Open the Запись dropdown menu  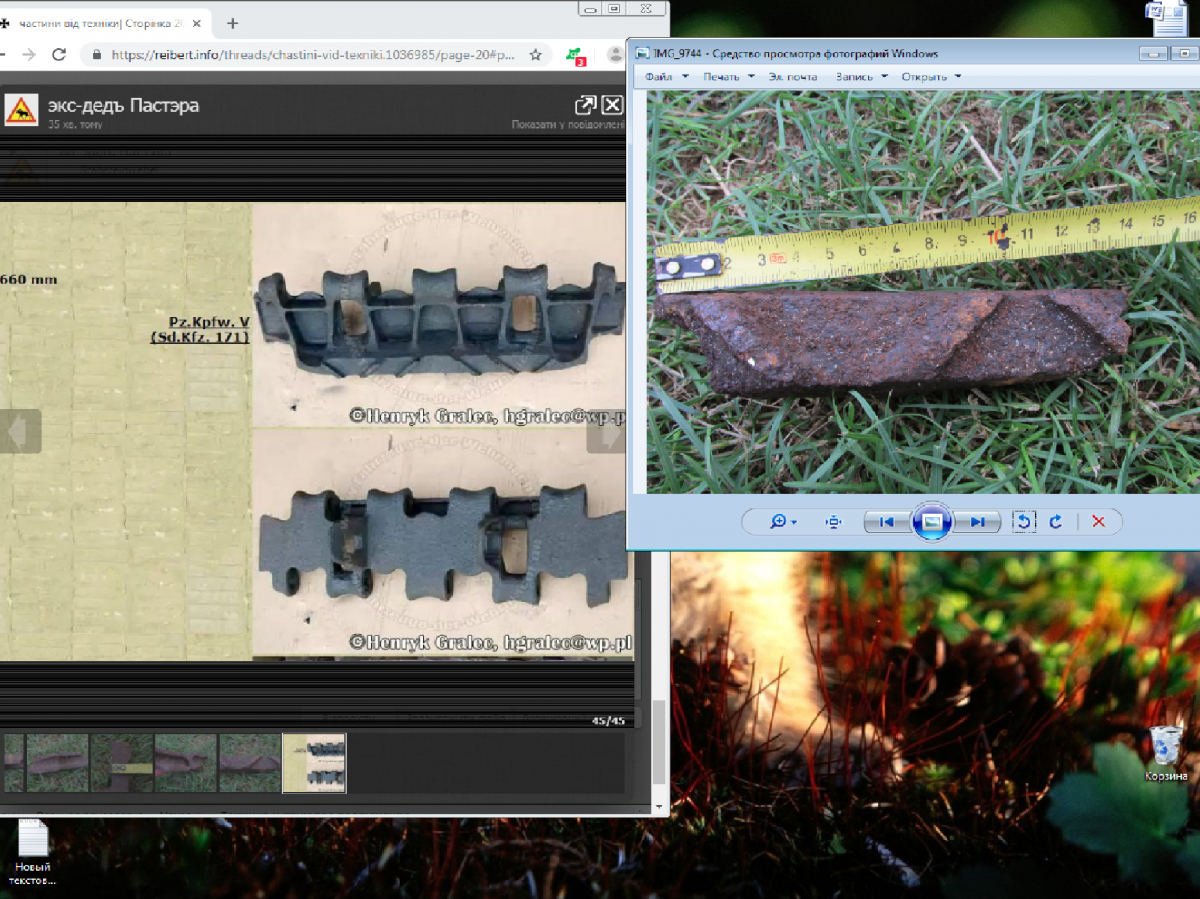tap(860, 77)
